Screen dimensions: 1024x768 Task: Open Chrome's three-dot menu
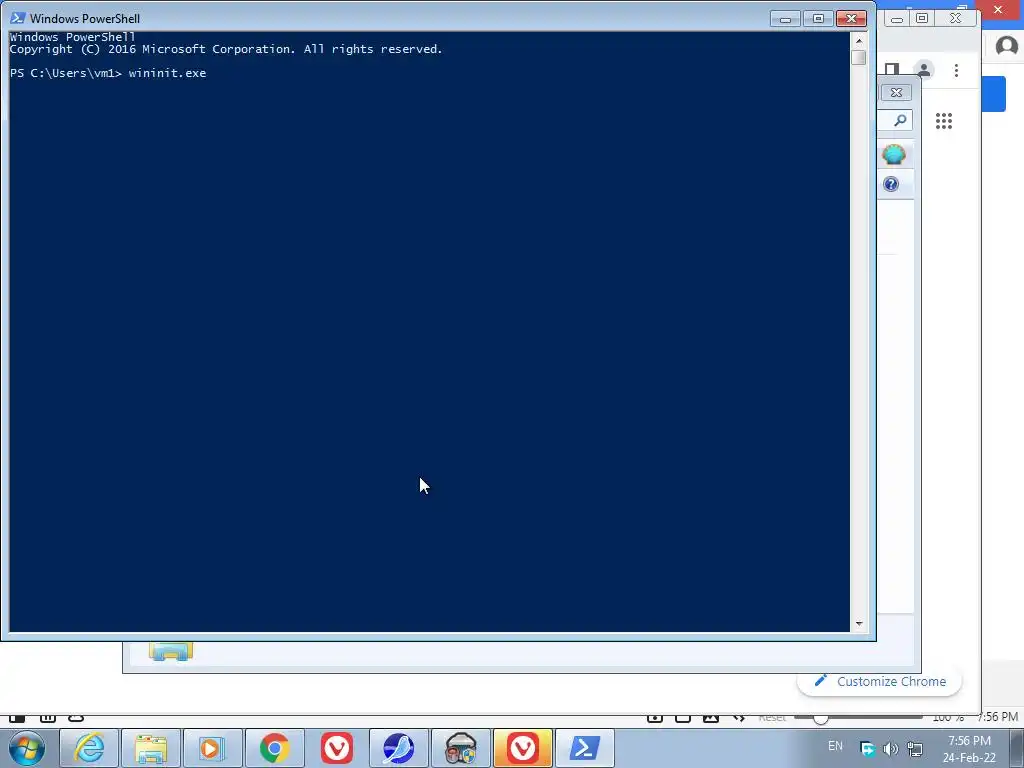pyautogui.click(x=956, y=71)
